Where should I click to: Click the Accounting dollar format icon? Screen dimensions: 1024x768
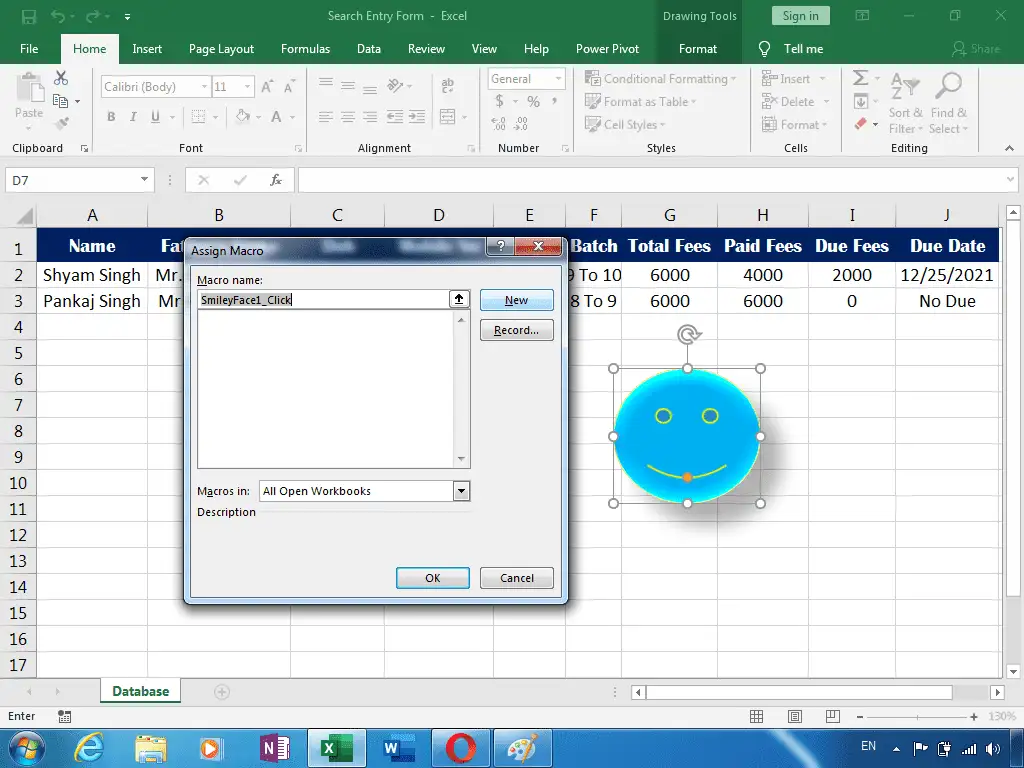[x=500, y=101]
